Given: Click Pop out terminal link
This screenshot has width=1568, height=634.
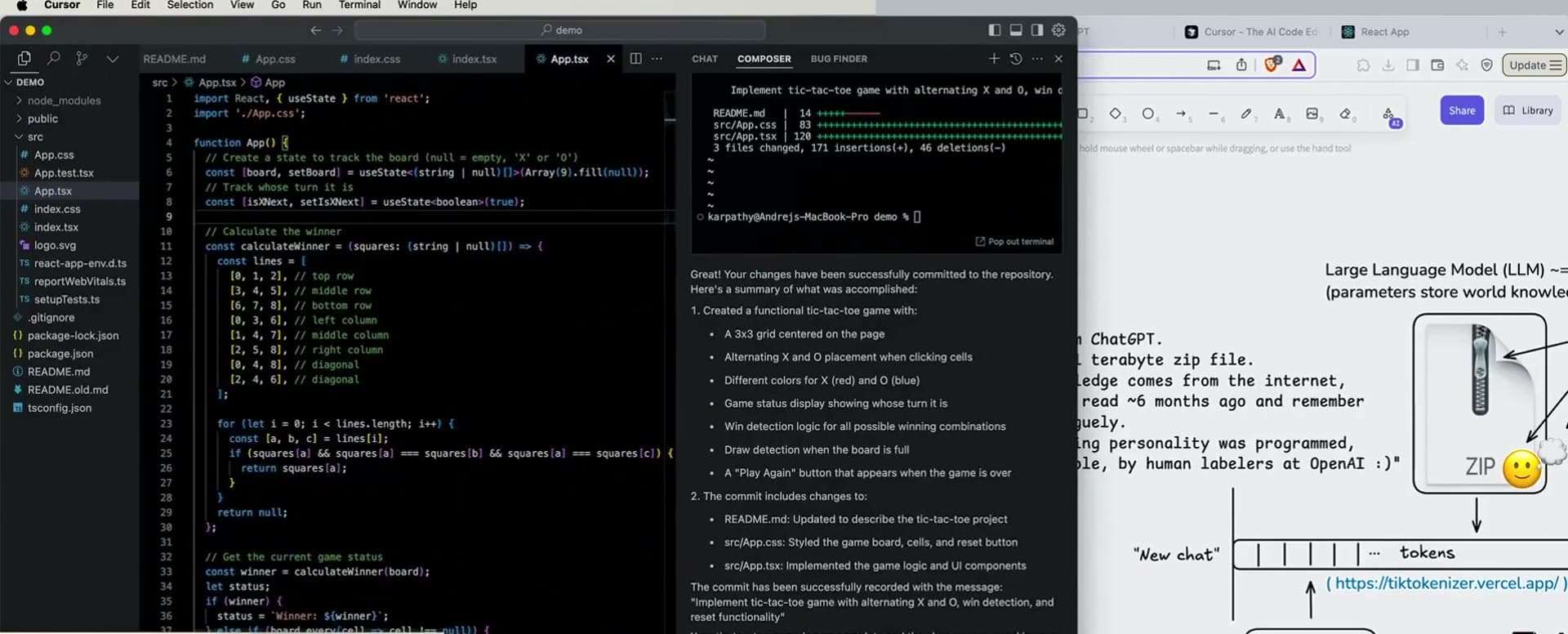Looking at the screenshot, I should pos(1015,242).
